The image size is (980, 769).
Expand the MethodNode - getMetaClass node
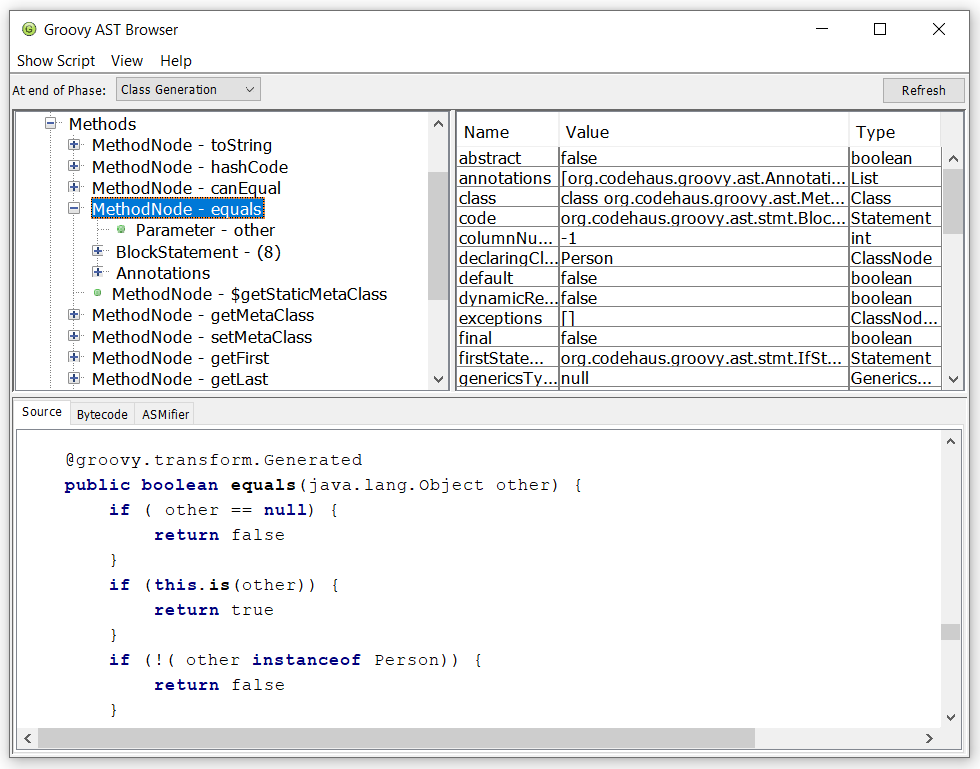(x=74, y=315)
